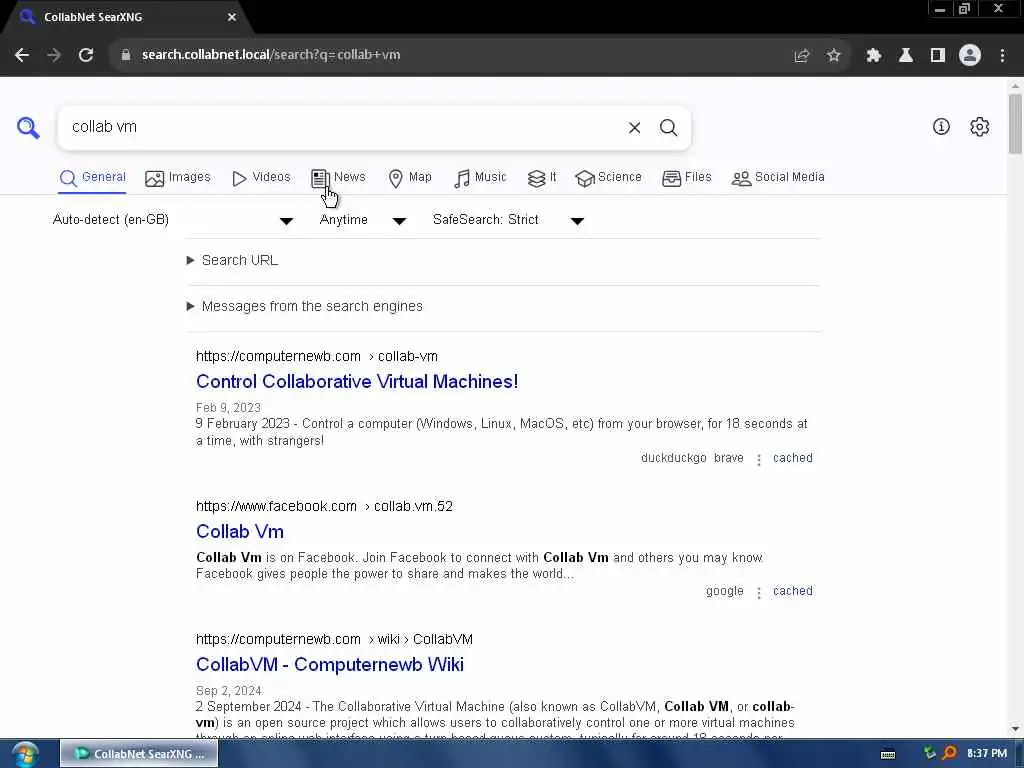Switch to the Music tab

coord(480,178)
